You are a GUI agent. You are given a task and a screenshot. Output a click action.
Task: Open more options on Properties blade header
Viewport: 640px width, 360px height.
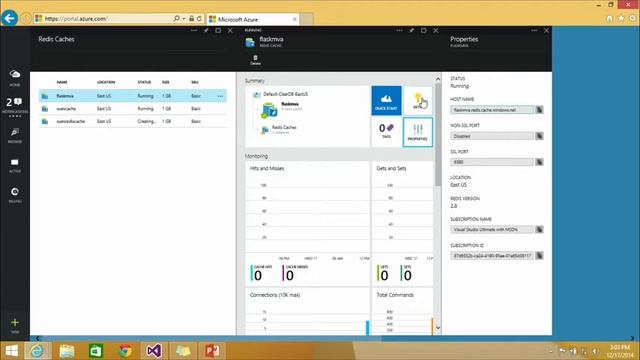pyautogui.click(x=534, y=31)
